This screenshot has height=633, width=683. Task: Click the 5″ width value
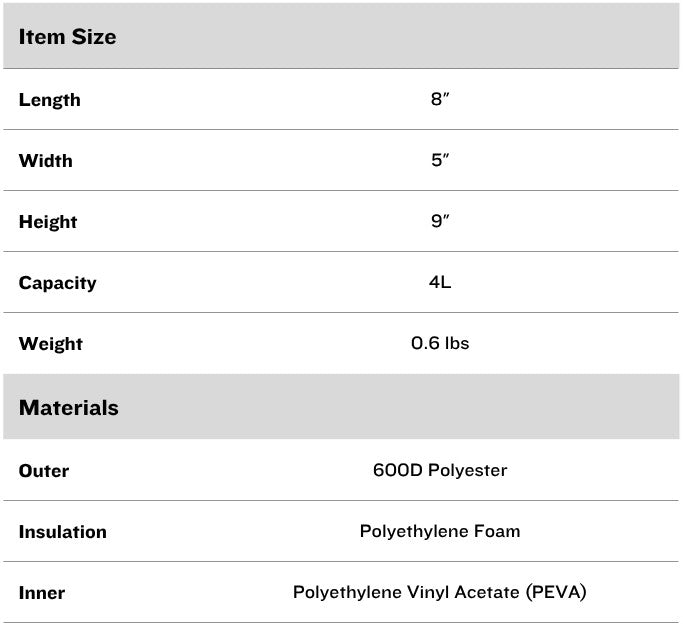tap(440, 161)
